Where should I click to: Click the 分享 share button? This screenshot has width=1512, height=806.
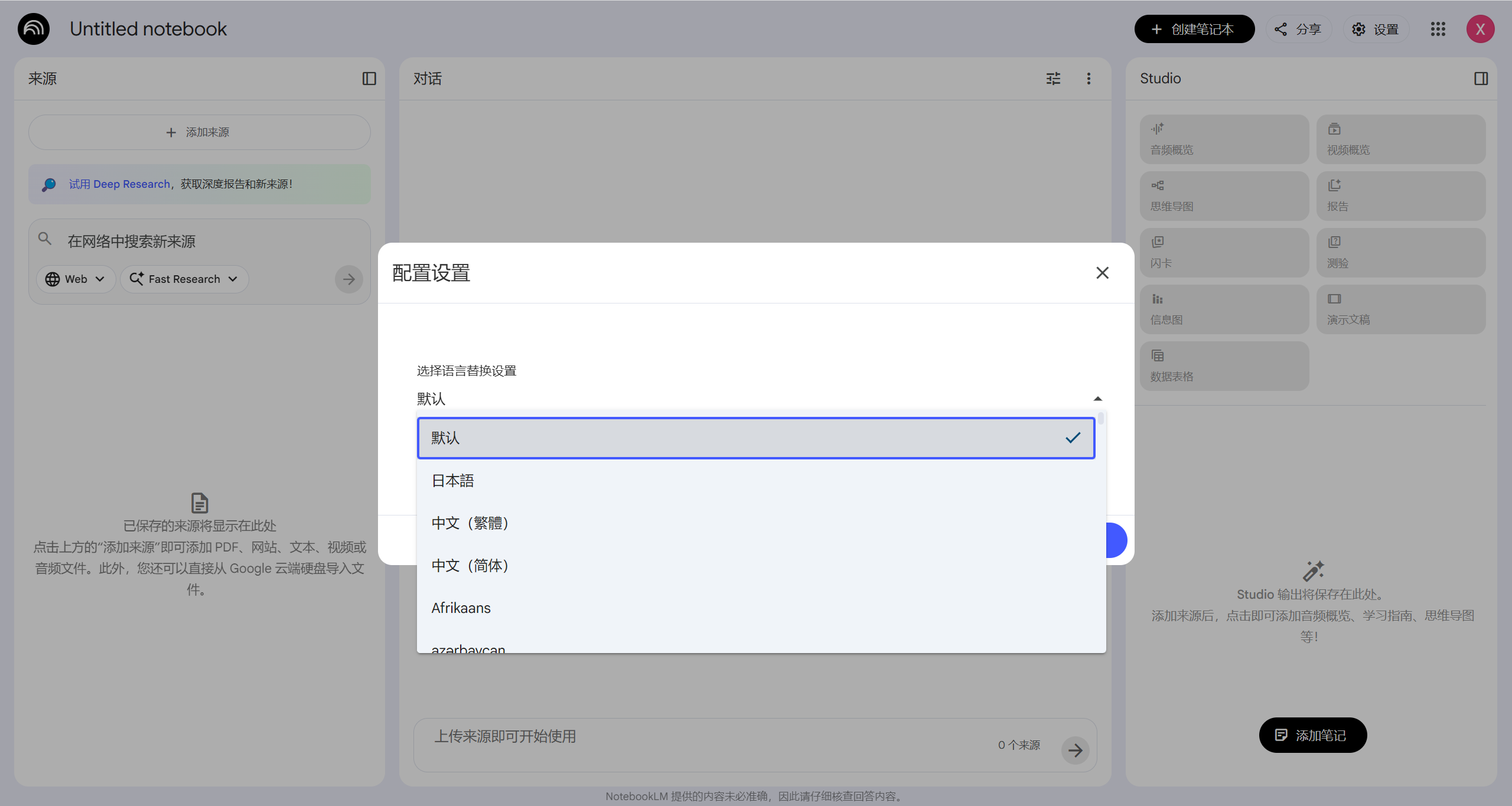point(1298,29)
